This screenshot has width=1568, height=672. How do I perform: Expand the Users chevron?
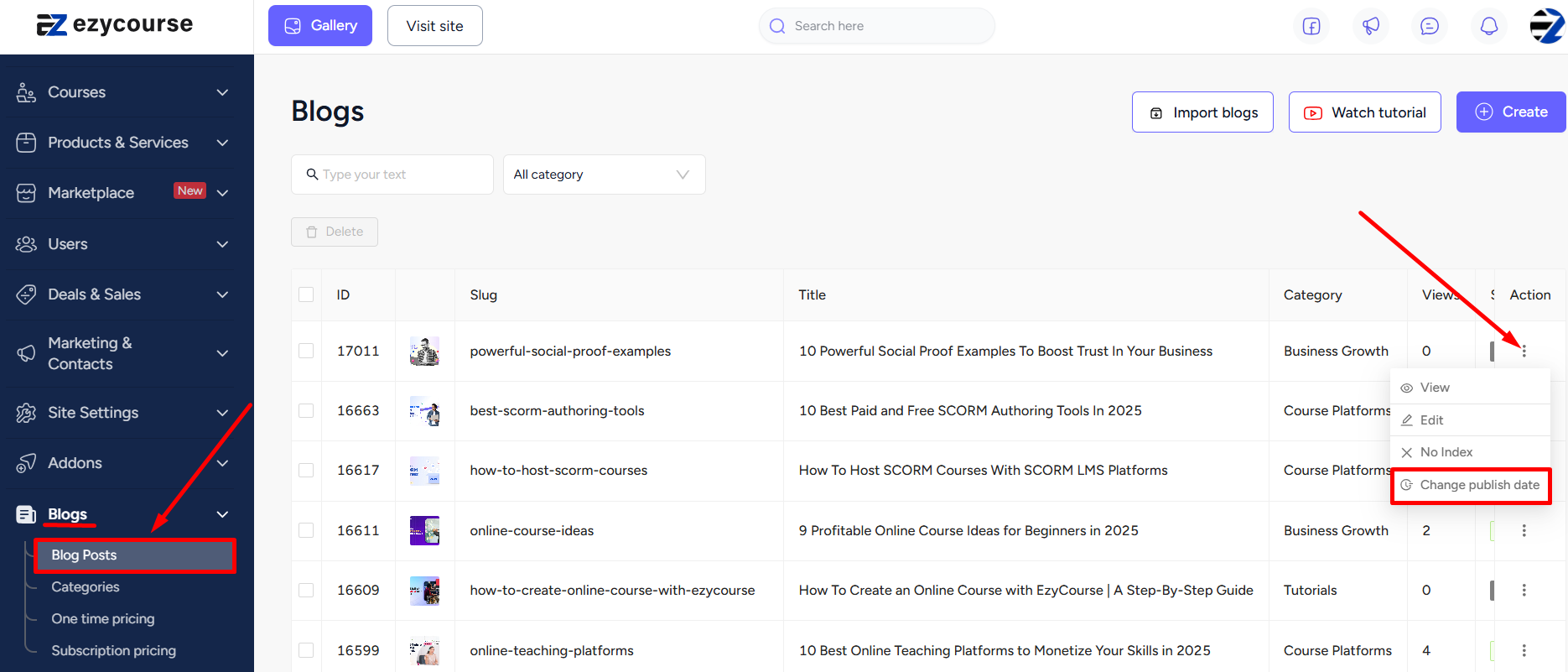[x=222, y=244]
